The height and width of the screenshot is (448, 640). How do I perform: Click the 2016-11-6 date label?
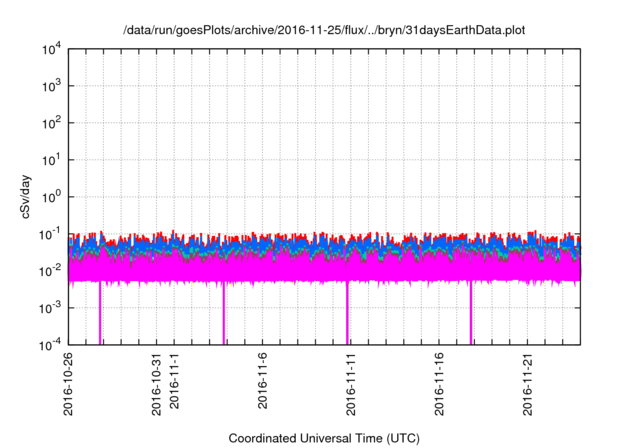coord(262,381)
